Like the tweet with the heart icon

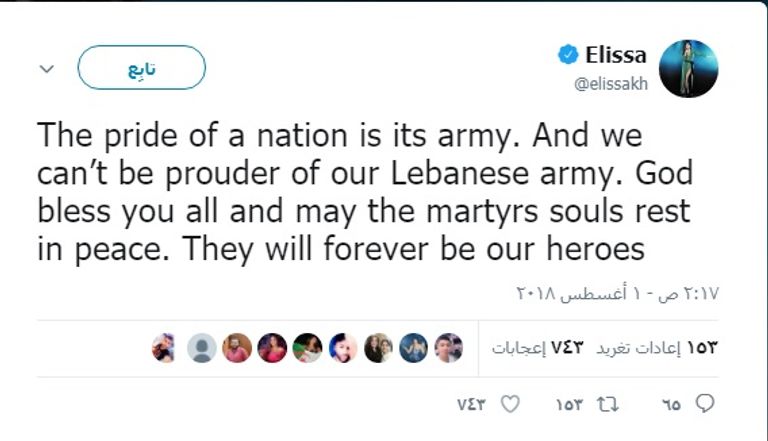[509, 404]
